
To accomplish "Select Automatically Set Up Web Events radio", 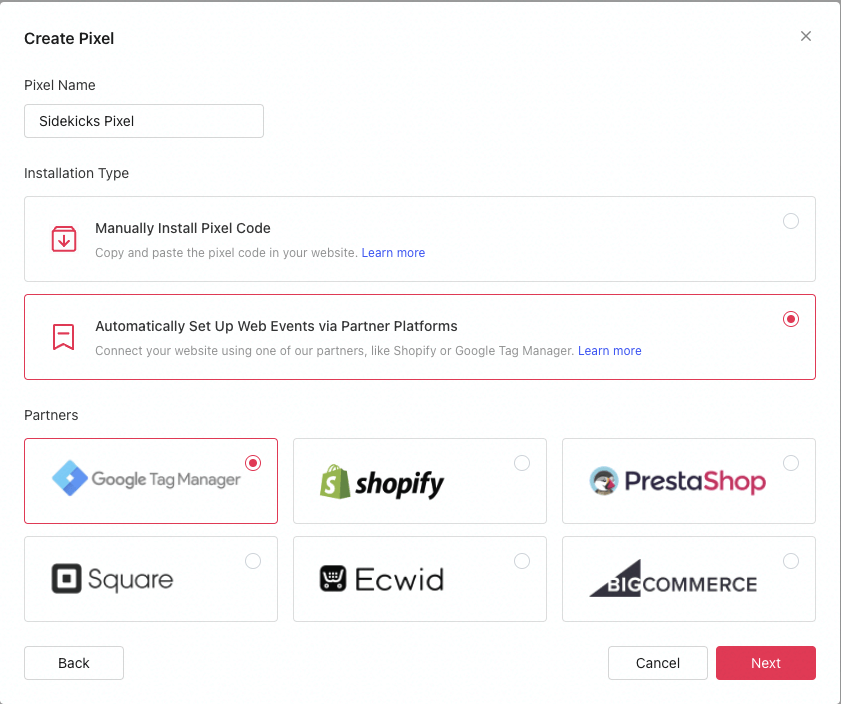I will 791,319.
